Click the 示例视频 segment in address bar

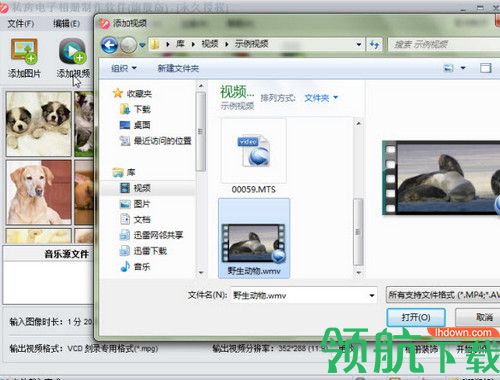(251, 44)
